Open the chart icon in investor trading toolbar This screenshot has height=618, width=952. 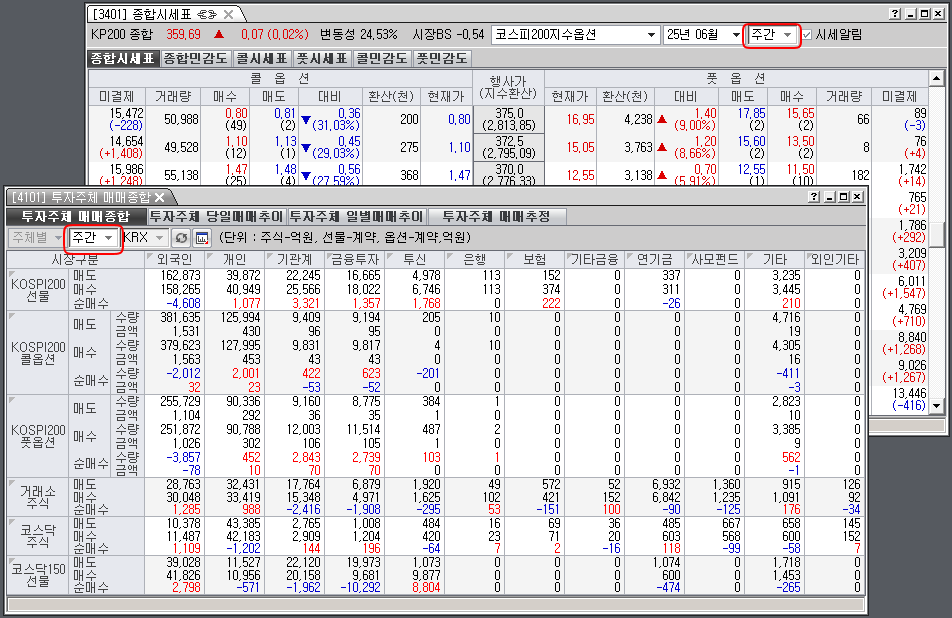201,239
